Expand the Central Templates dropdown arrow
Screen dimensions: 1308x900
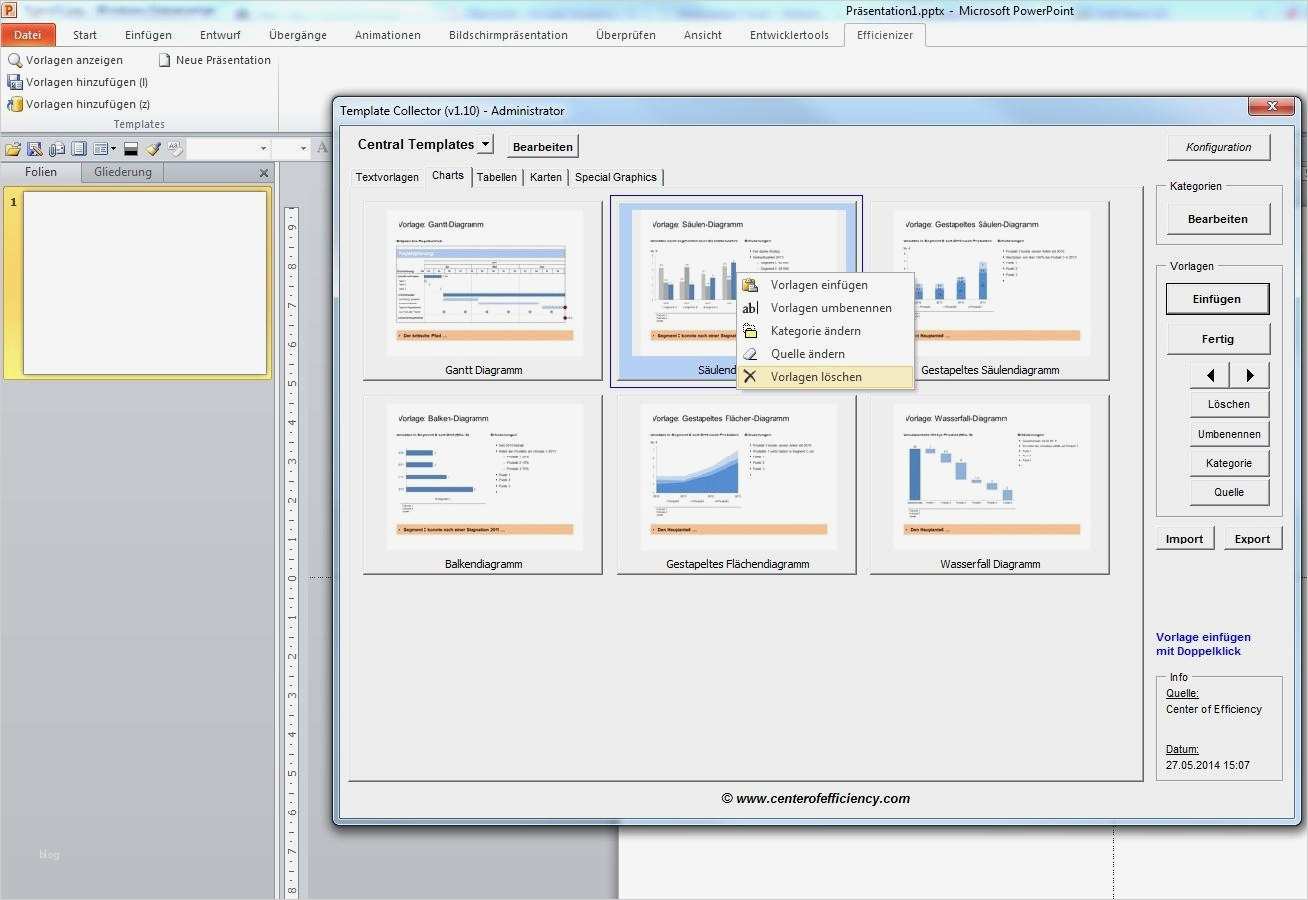point(485,144)
